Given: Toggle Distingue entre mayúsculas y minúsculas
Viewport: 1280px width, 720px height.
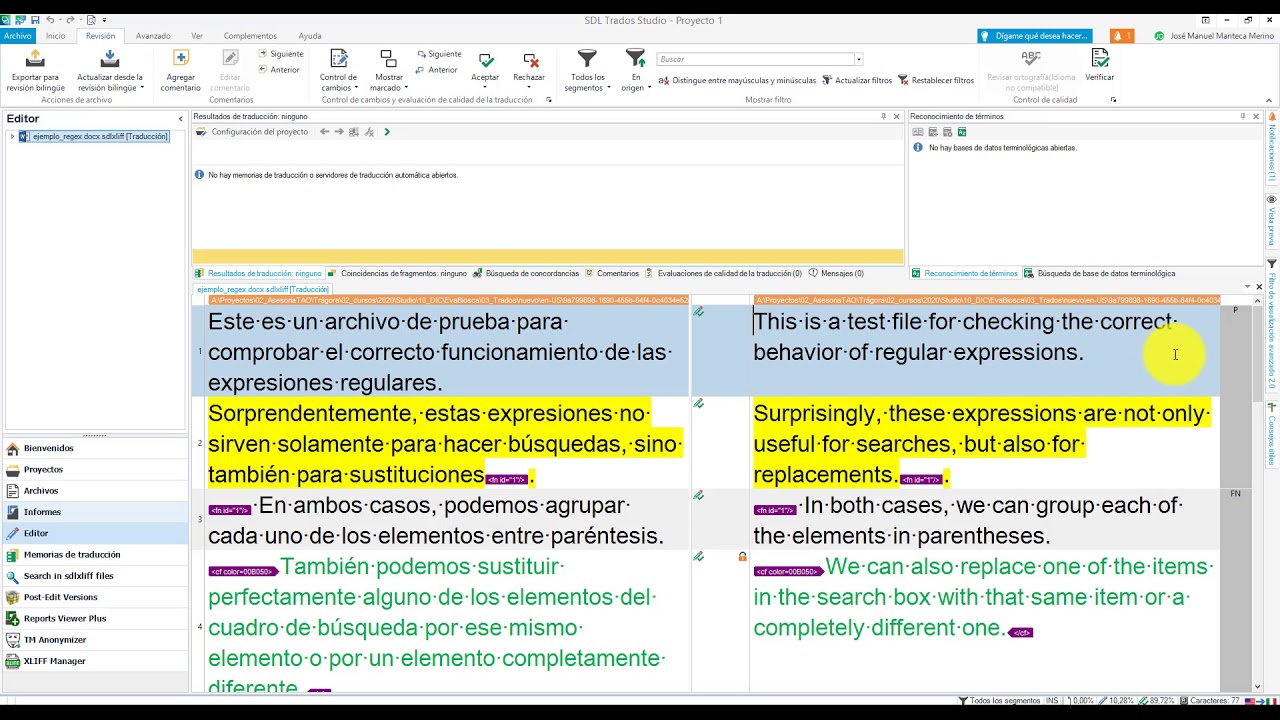Looking at the screenshot, I should tap(737, 80).
